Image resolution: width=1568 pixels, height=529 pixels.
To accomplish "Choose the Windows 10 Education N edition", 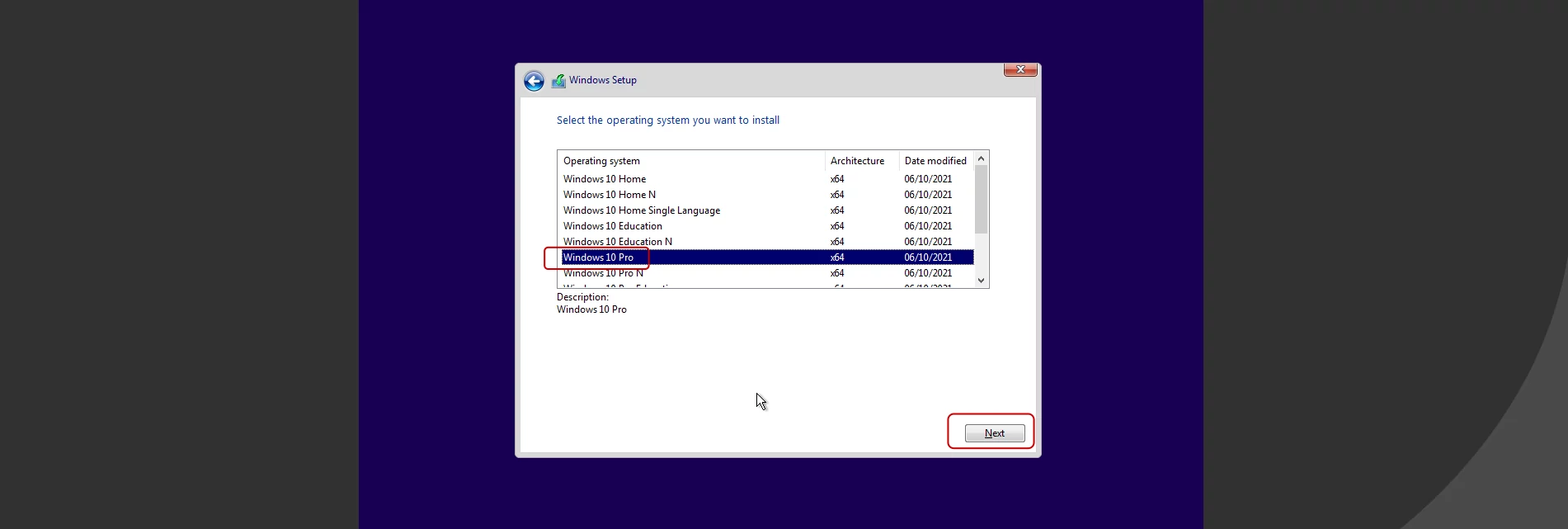I will pyautogui.click(x=765, y=242).
